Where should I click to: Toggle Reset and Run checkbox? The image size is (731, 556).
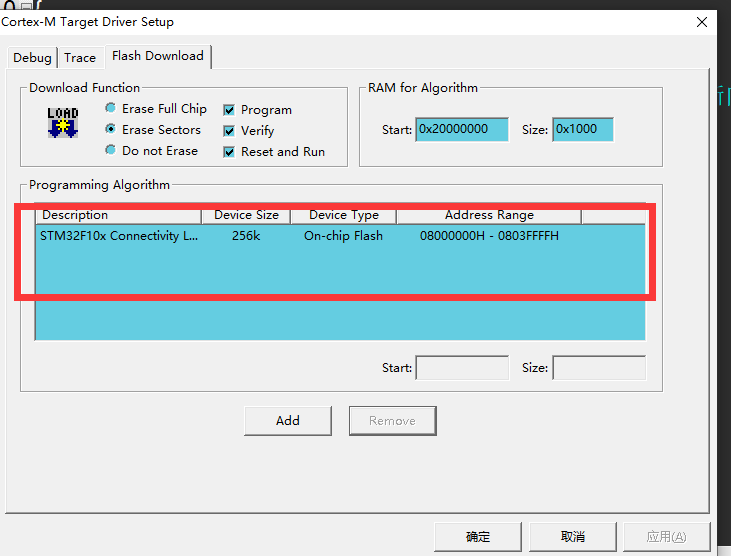coord(229,152)
